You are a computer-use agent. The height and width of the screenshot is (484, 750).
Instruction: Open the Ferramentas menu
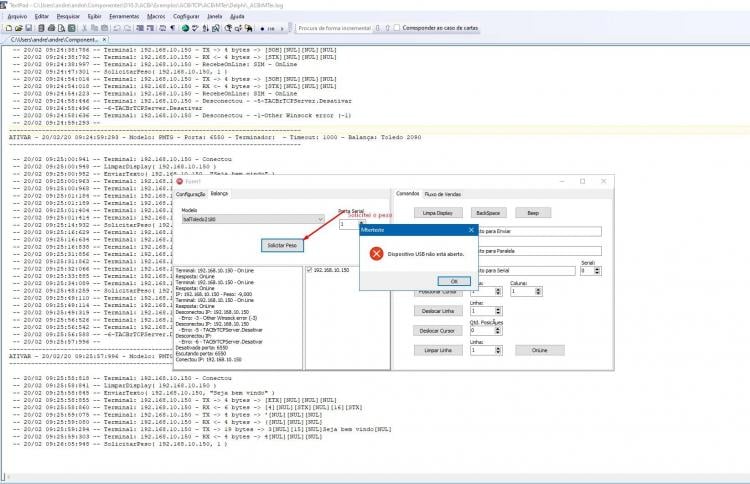click(124, 16)
